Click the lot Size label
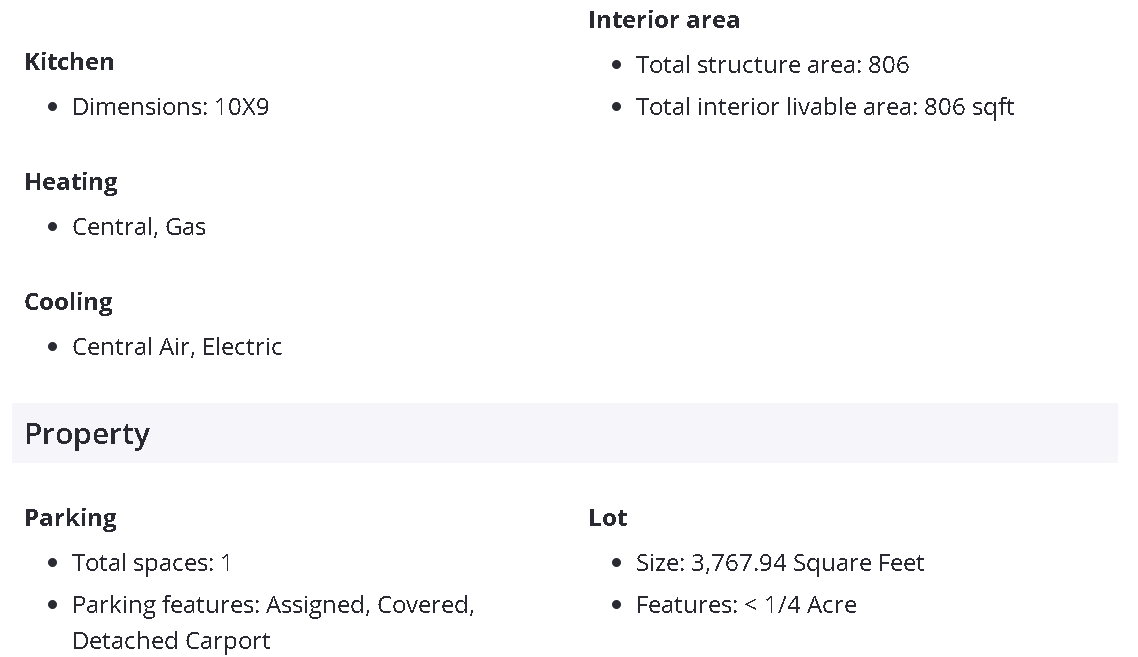 click(659, 563)
